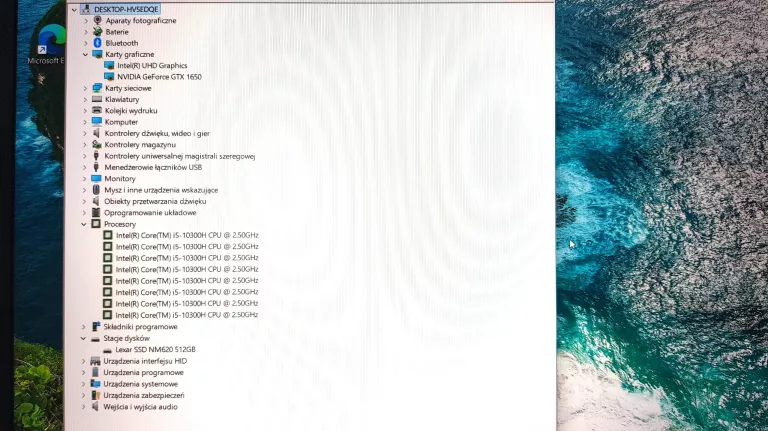Click the Monitory category icon
The width and height of the screenshot is (768, 431).
[x=97, y=178]
